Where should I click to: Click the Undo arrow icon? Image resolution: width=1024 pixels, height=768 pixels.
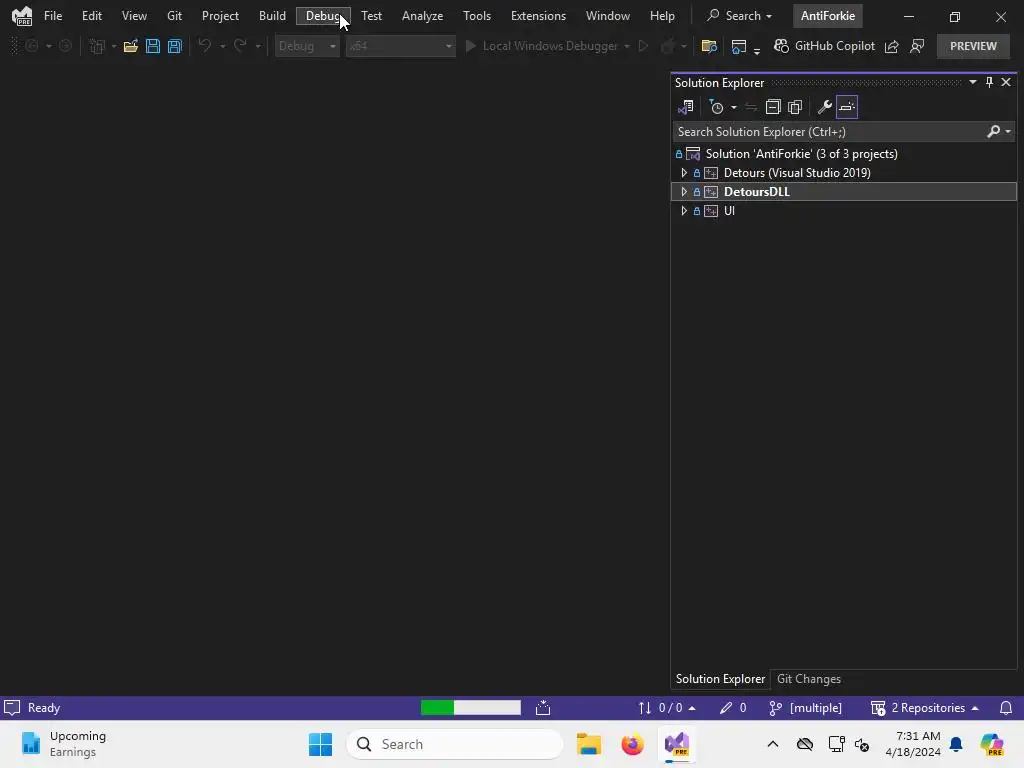[x=205, y=46]
